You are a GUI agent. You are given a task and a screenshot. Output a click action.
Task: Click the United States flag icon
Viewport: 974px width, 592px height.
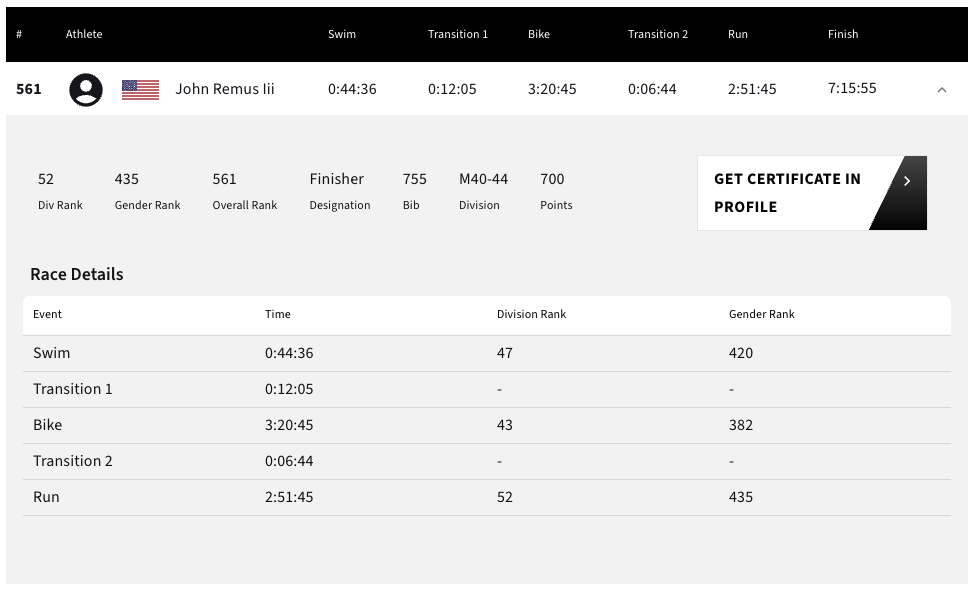[140, 90]
